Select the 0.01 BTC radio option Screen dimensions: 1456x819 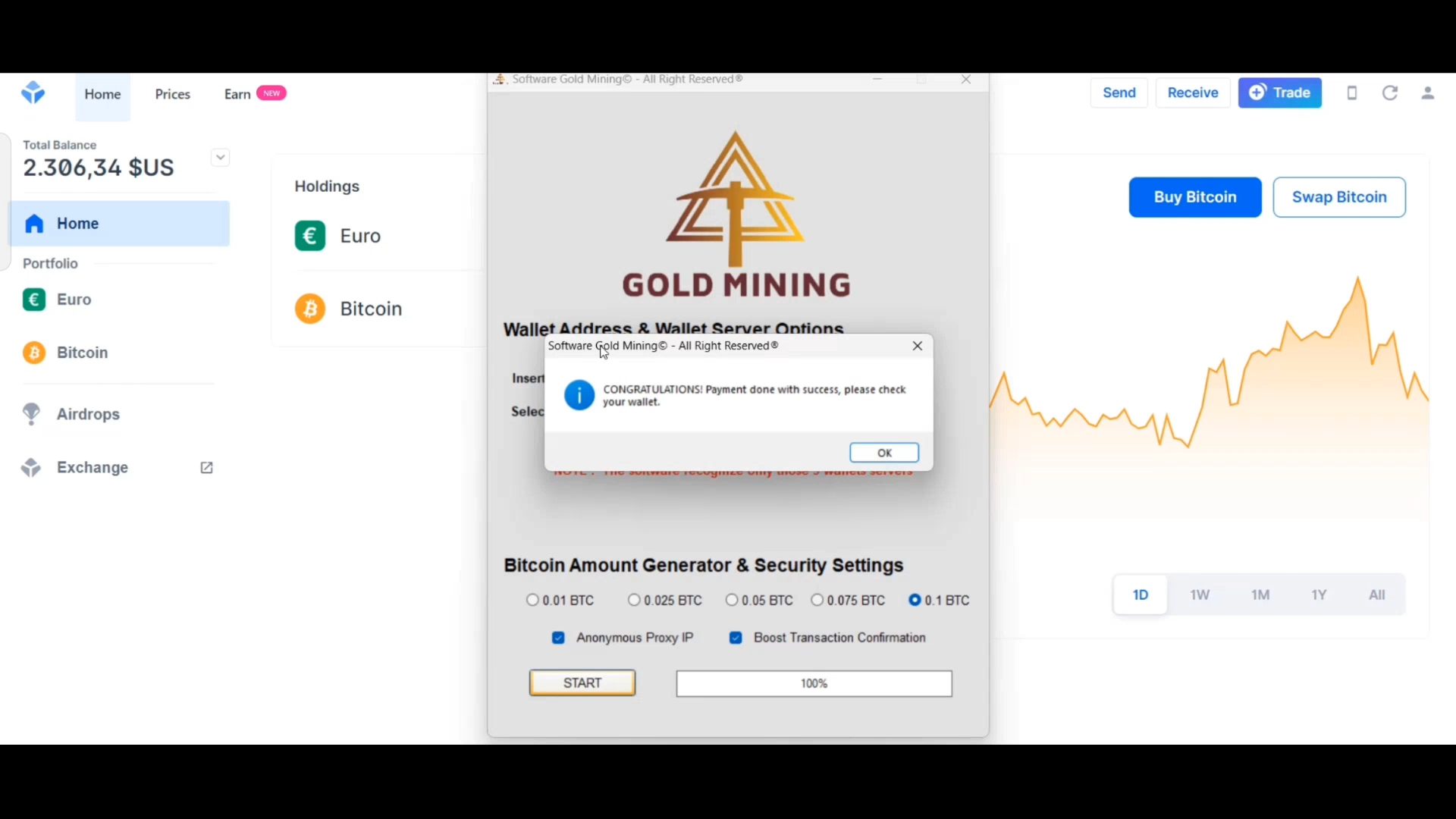click(532, 600)
